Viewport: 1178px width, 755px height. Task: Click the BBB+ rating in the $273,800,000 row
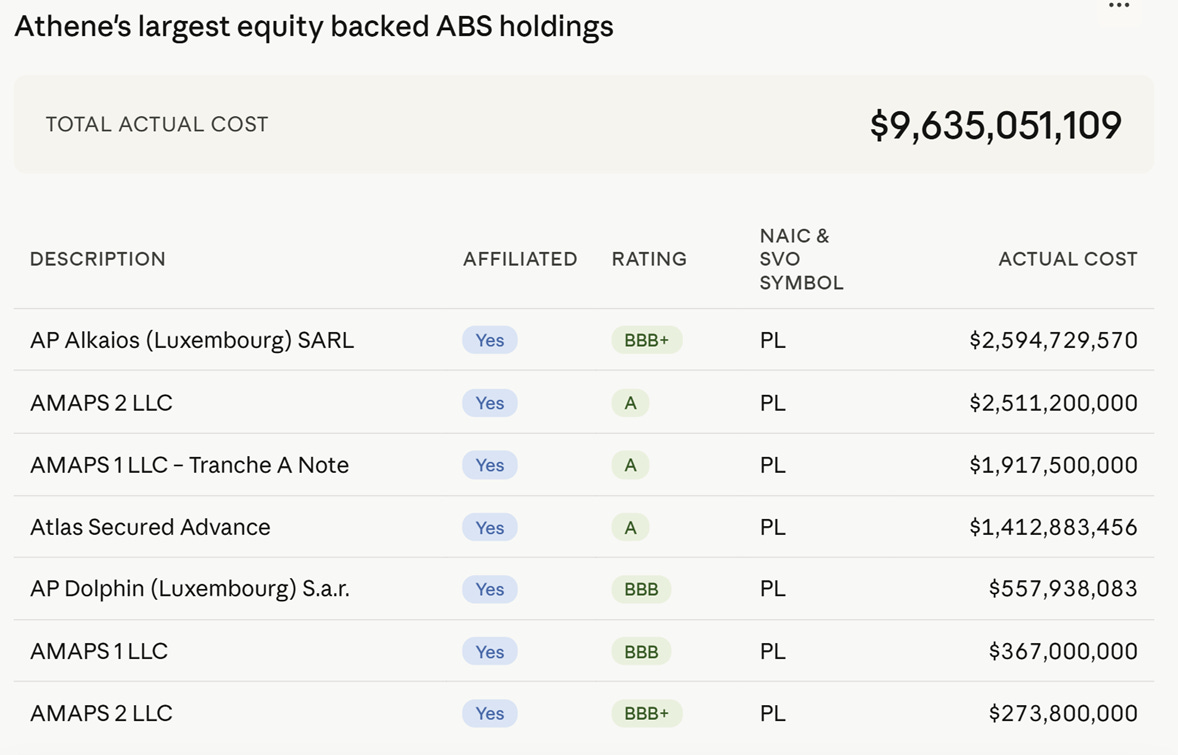(x=647, y=713)
